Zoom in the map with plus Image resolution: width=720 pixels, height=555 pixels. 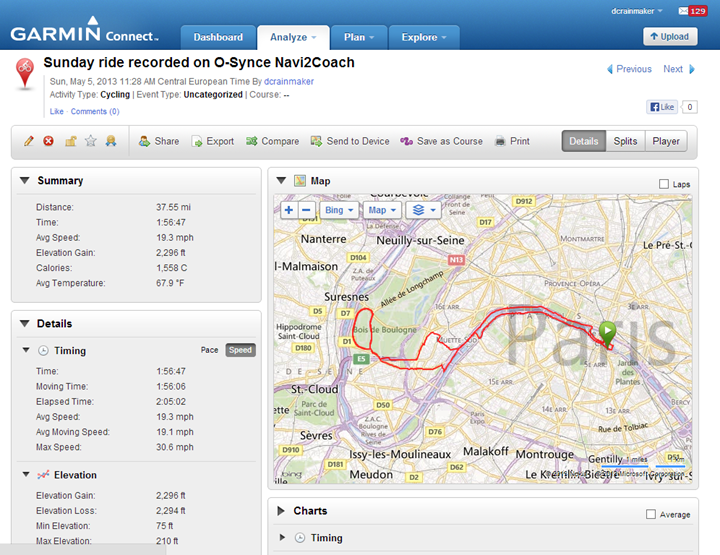[289, 210]
